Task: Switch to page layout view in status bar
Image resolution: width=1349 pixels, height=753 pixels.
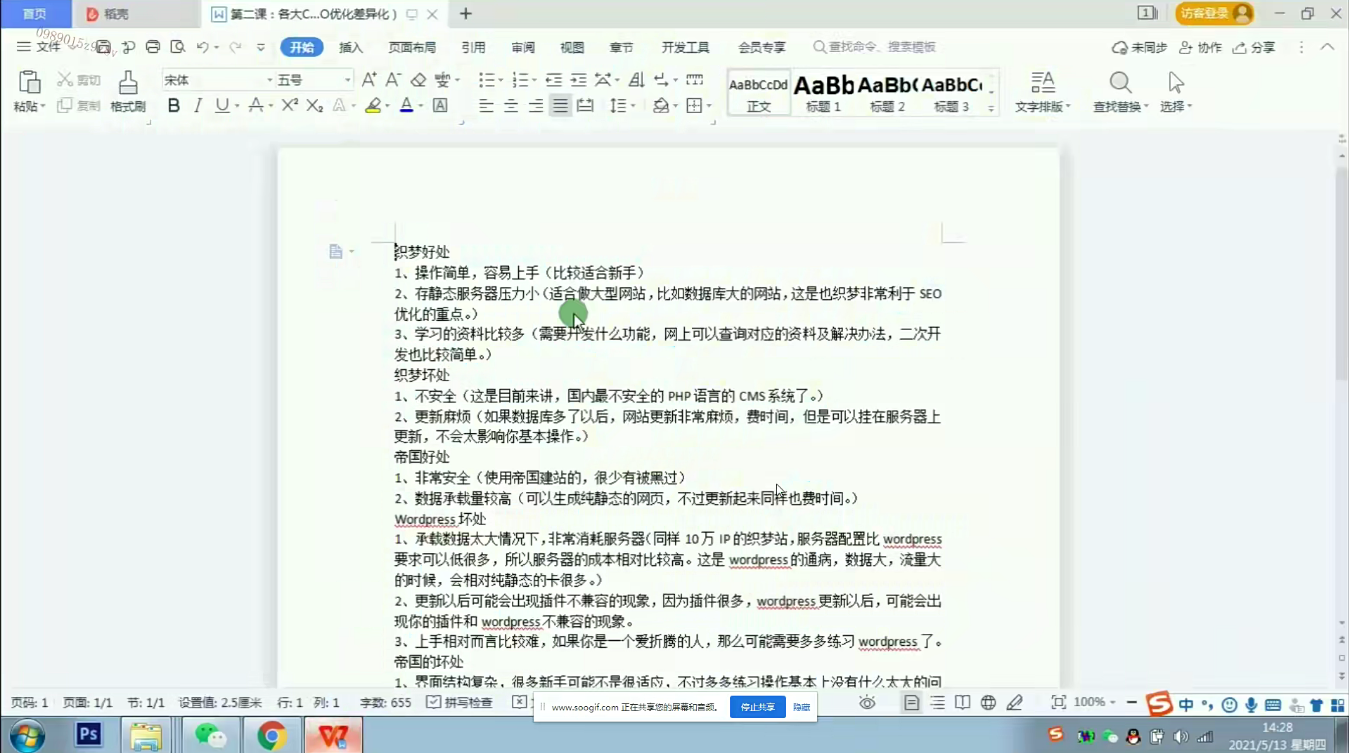Action: pos(911,703)
